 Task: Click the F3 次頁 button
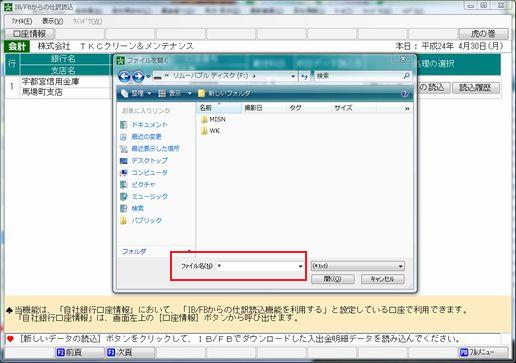click(130, 352)
